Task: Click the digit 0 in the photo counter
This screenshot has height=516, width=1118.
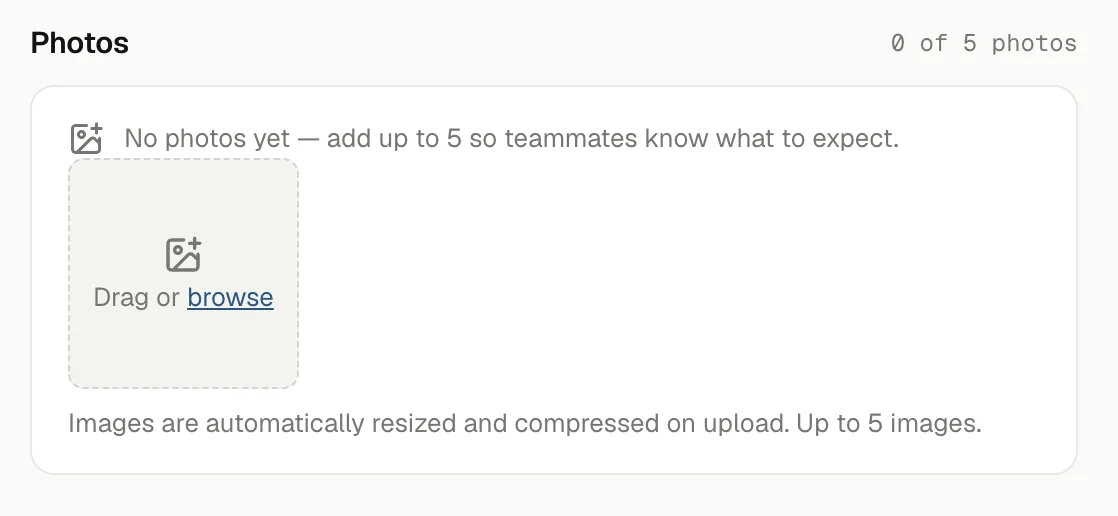Action: pos(898,43)
